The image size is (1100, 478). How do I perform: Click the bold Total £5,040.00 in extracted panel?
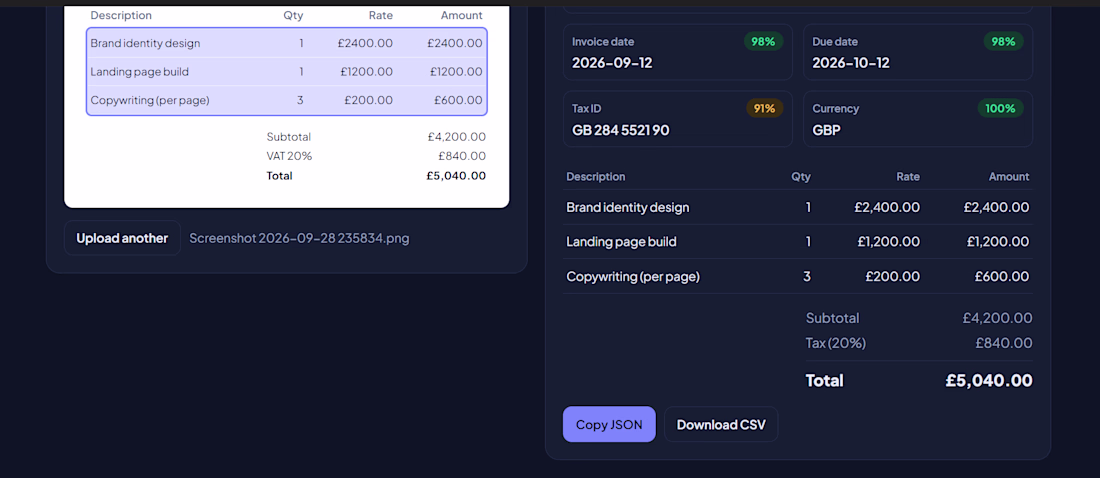tap(988, 380)
